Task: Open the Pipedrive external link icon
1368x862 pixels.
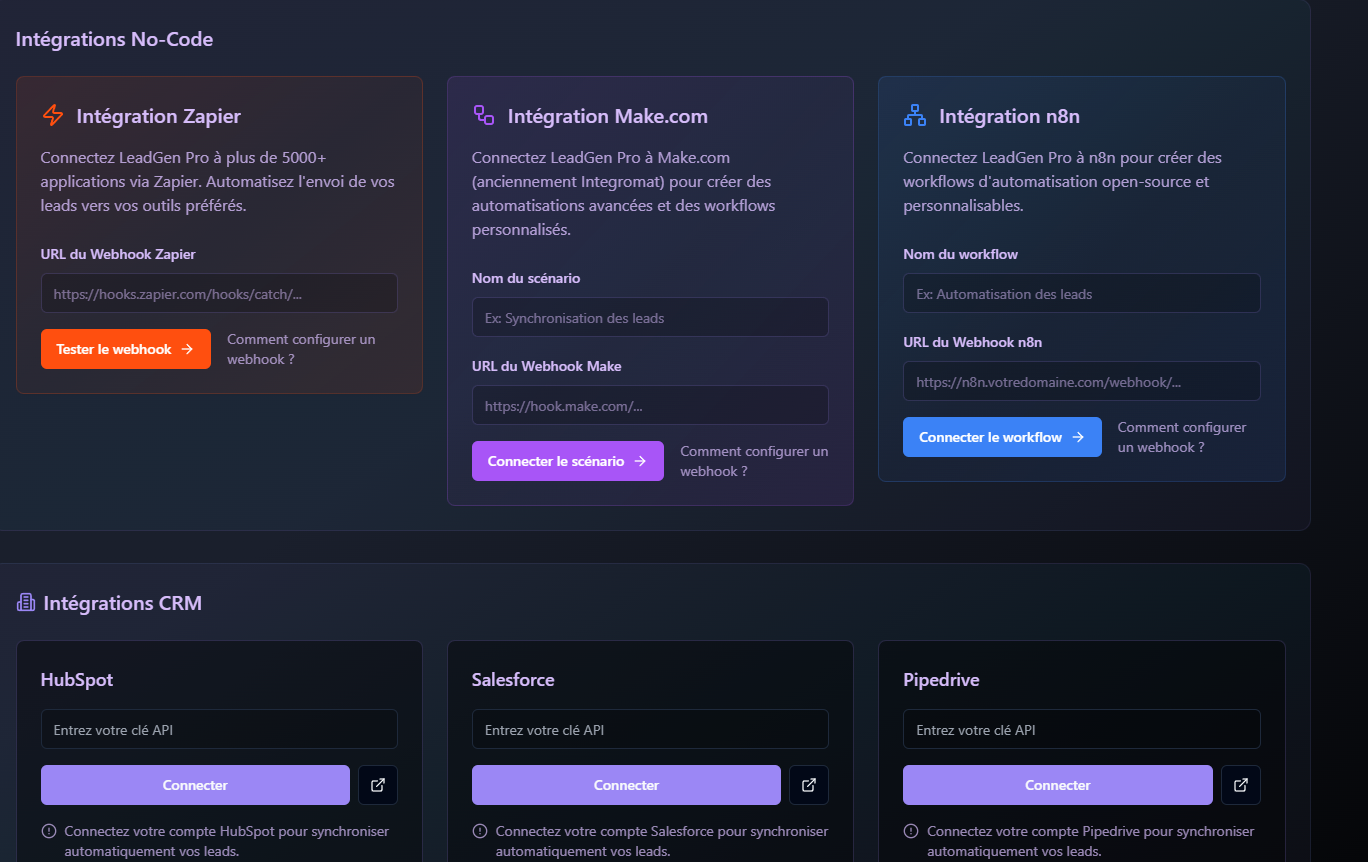Action: (x=1241, y=785)
